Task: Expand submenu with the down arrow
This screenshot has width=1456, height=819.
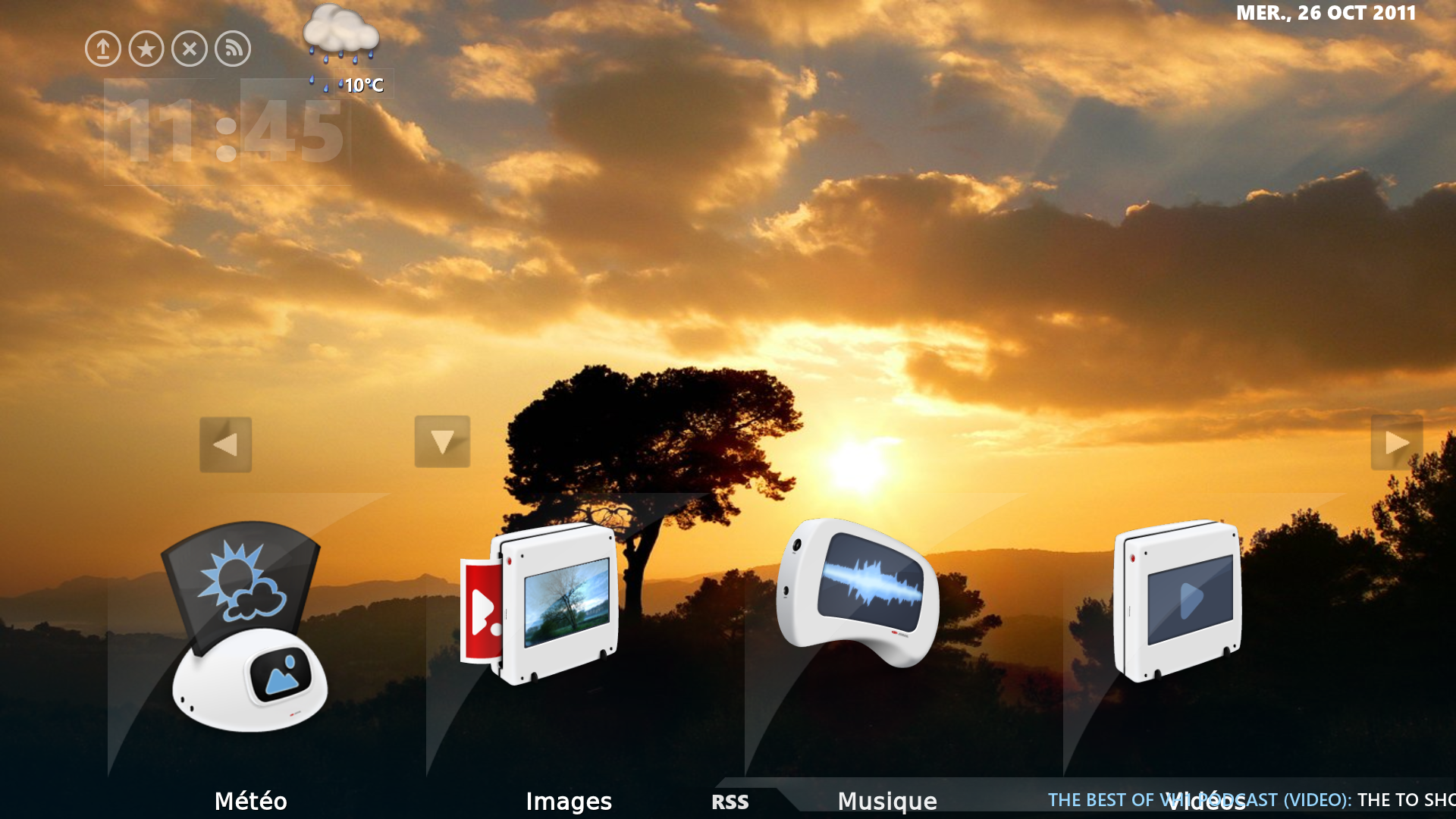Action: point(442,441)
